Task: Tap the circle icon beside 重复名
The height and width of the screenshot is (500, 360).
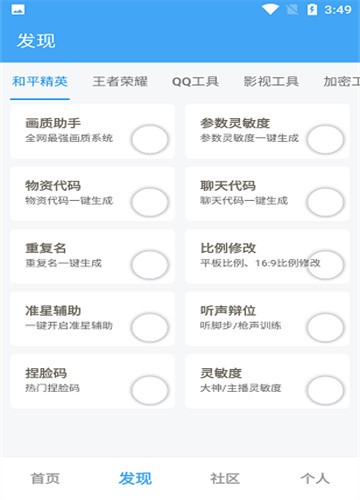Action: pyautogui.click(x=150, y=265)
